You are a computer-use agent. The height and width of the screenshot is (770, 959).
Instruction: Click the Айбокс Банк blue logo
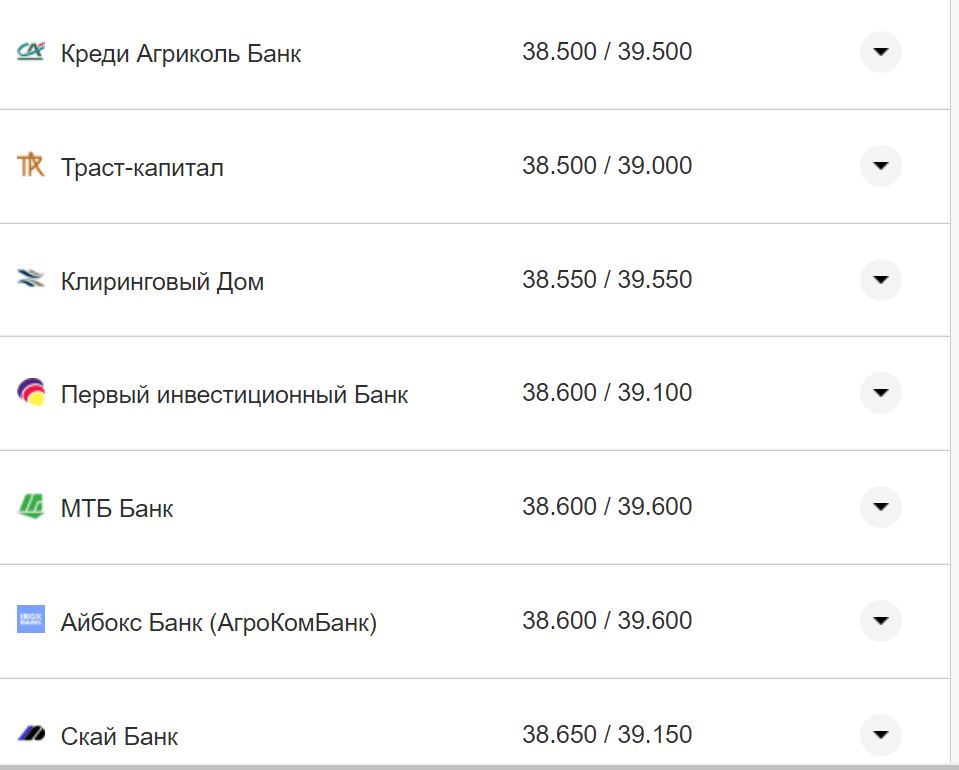[31, 620]
